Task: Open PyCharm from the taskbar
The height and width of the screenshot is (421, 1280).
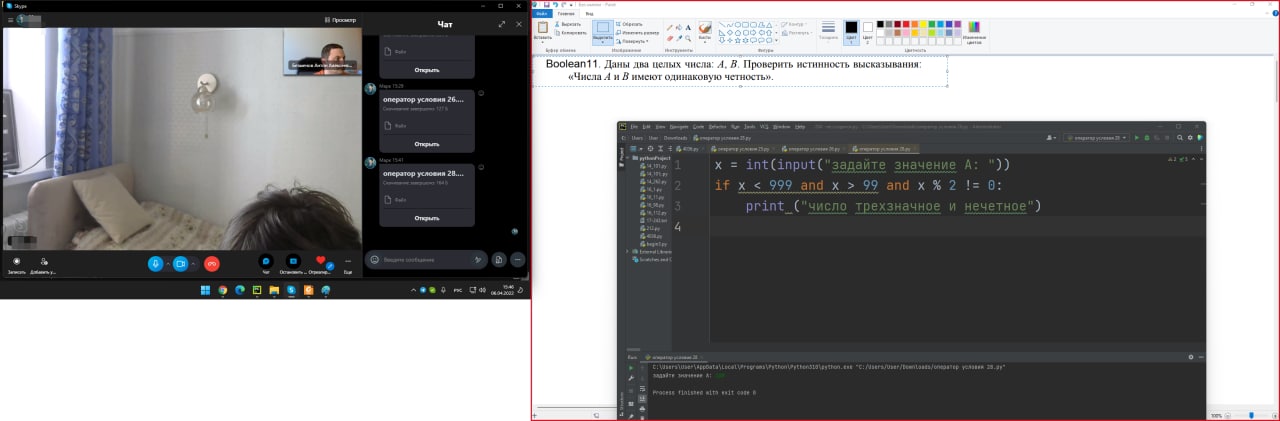Action: (256, 290)
